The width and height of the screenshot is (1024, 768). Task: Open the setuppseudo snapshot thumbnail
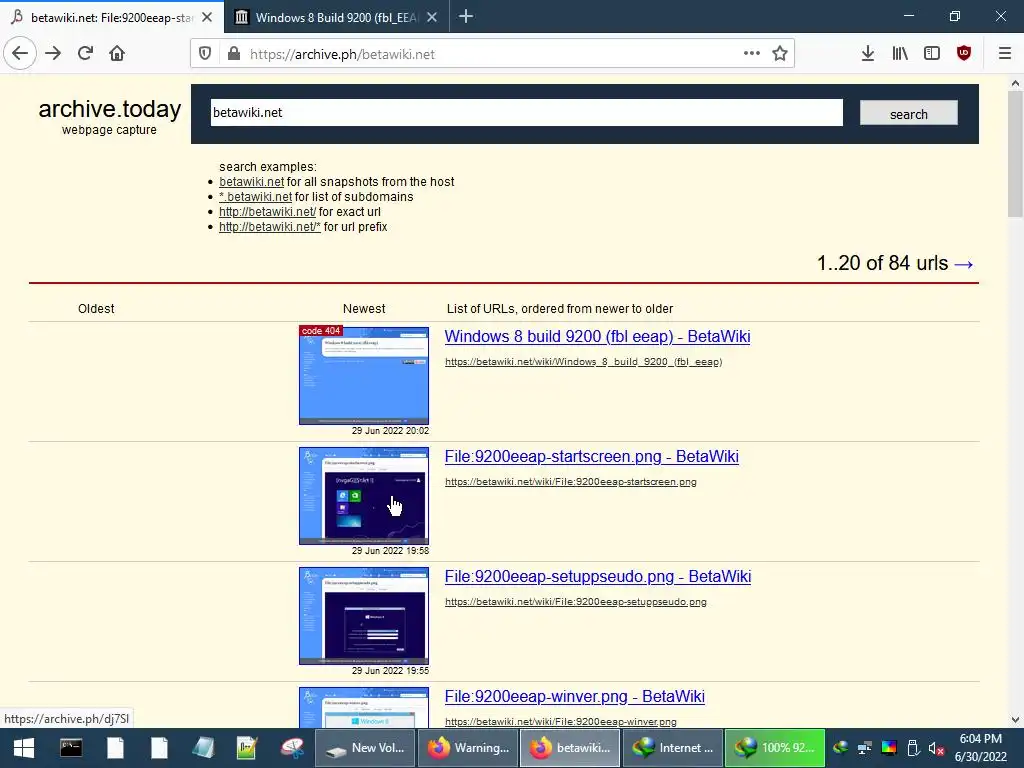[364, 616]
